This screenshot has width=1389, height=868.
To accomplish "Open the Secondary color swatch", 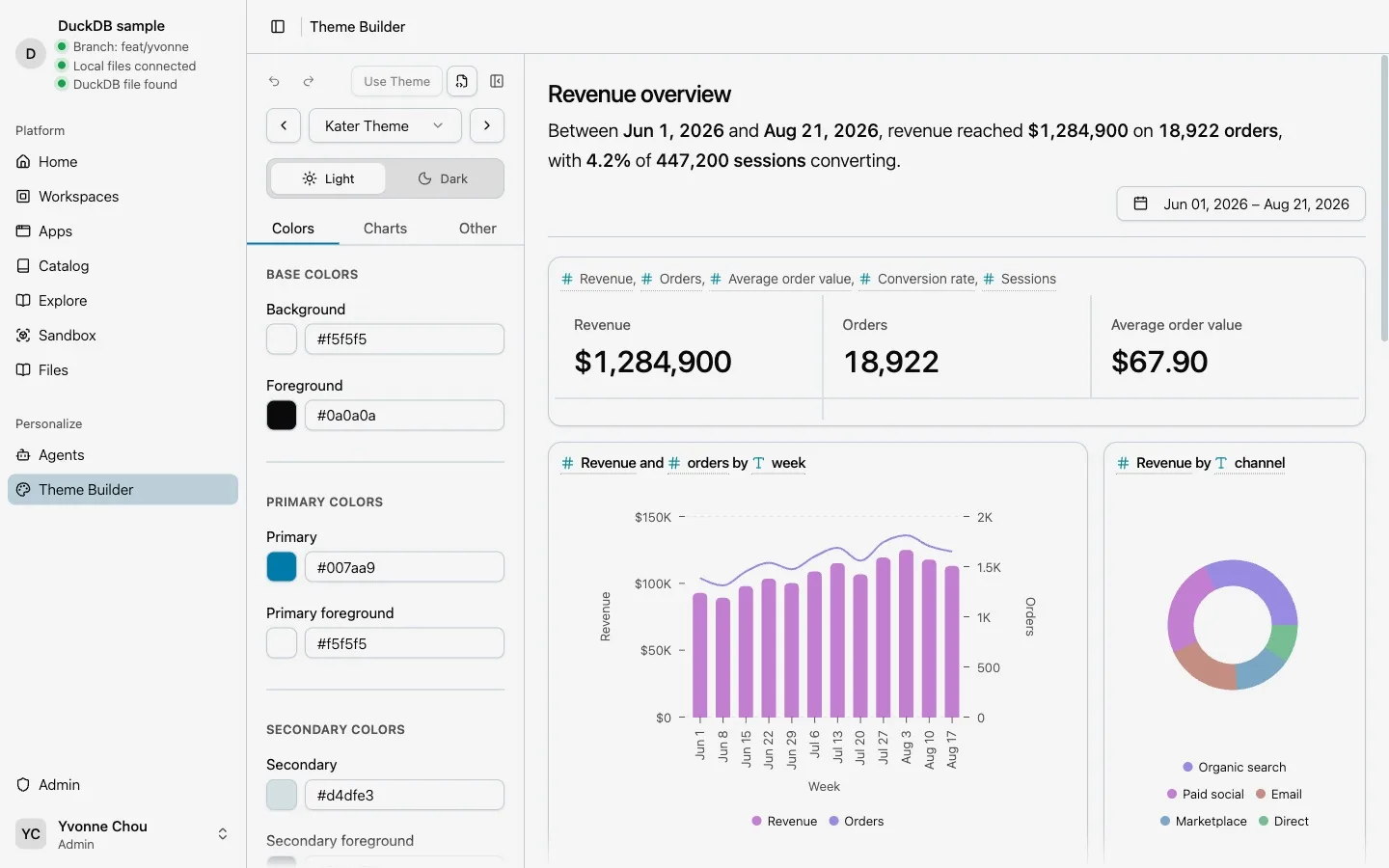I will pos(282,796).
